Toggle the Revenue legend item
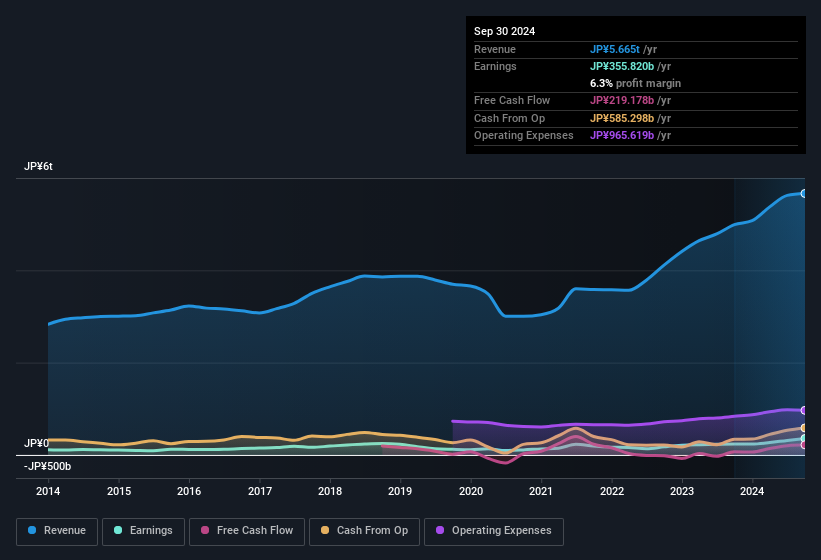The height and width of the screenshot is (560, 821). coord(57,530)
